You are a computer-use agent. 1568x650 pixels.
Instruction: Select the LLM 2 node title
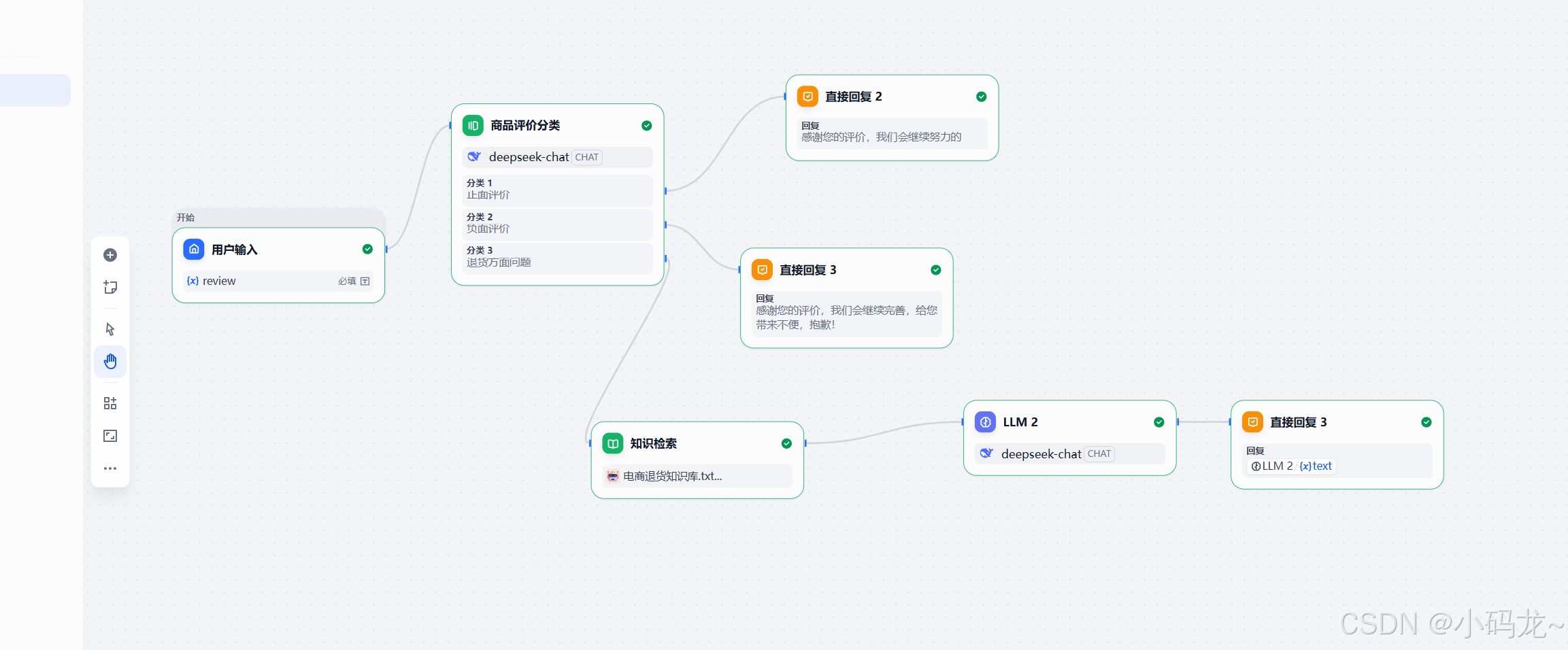pos(1020,422)
